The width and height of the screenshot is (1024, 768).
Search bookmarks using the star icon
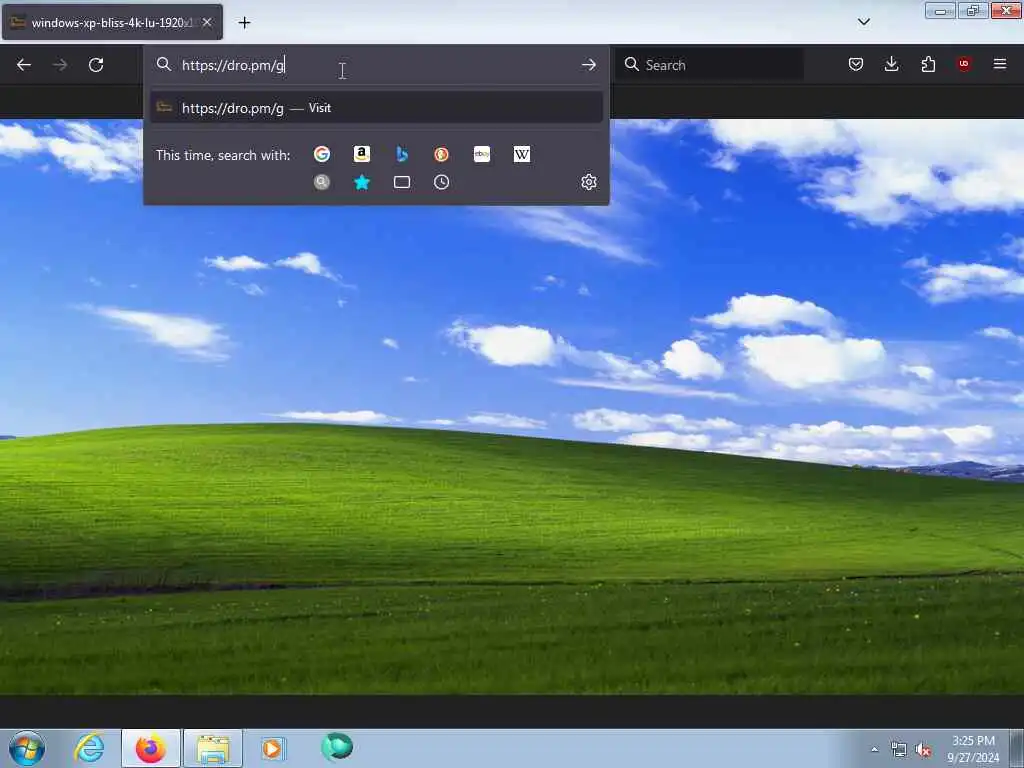coord(362,182)
